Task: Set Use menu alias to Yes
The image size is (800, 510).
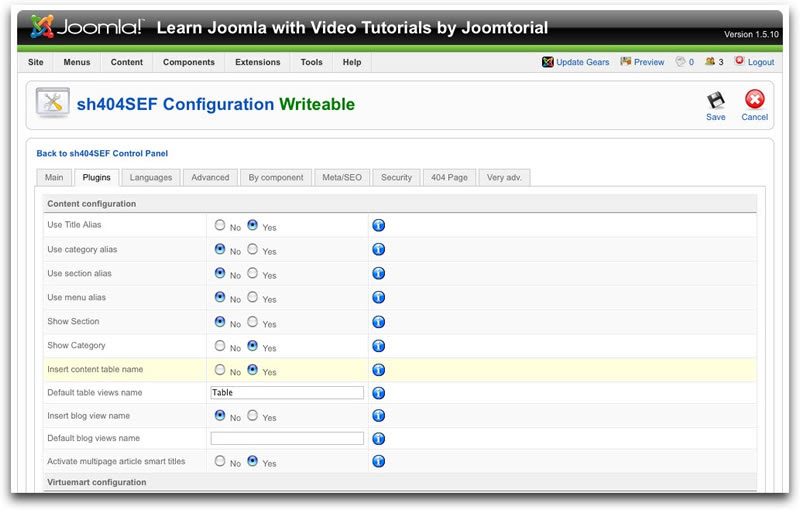Action: coord(253,297)
